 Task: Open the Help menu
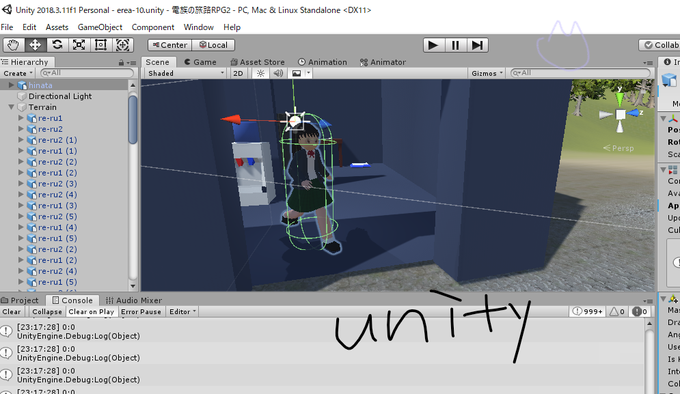point(232,27)
